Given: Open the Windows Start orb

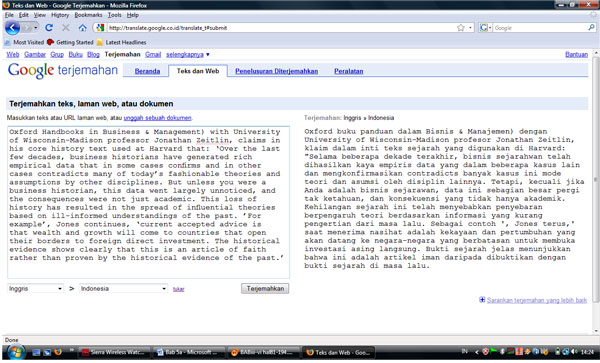Looking at the screenshot, I should 15,352.
